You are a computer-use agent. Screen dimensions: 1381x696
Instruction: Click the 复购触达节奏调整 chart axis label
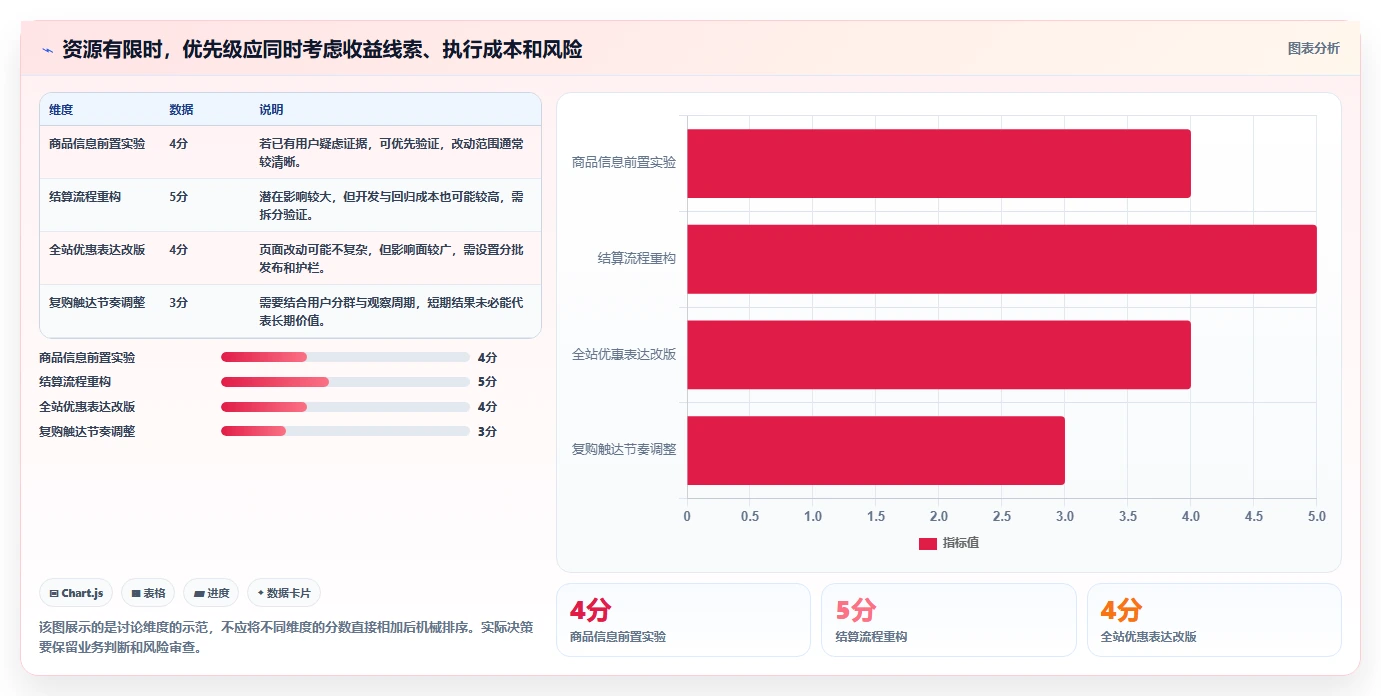pyautogui.click(x=624, y=449)
